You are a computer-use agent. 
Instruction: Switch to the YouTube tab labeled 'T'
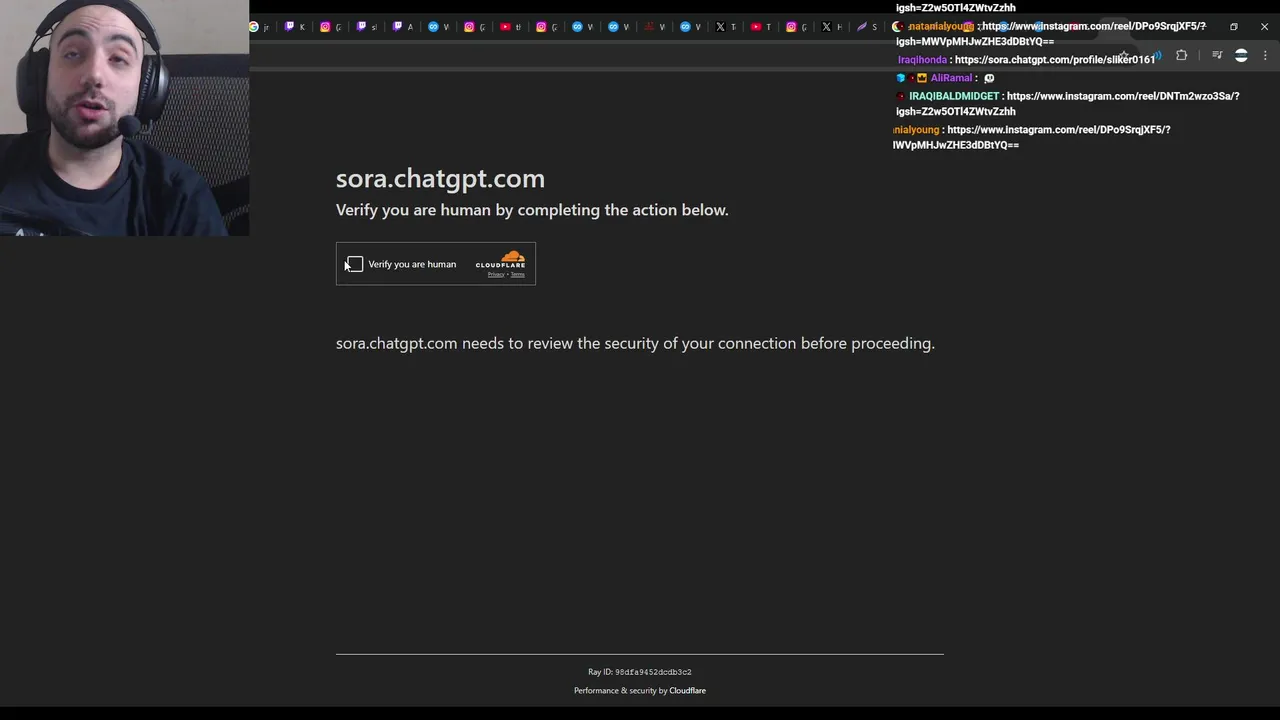tap(762, 27)
